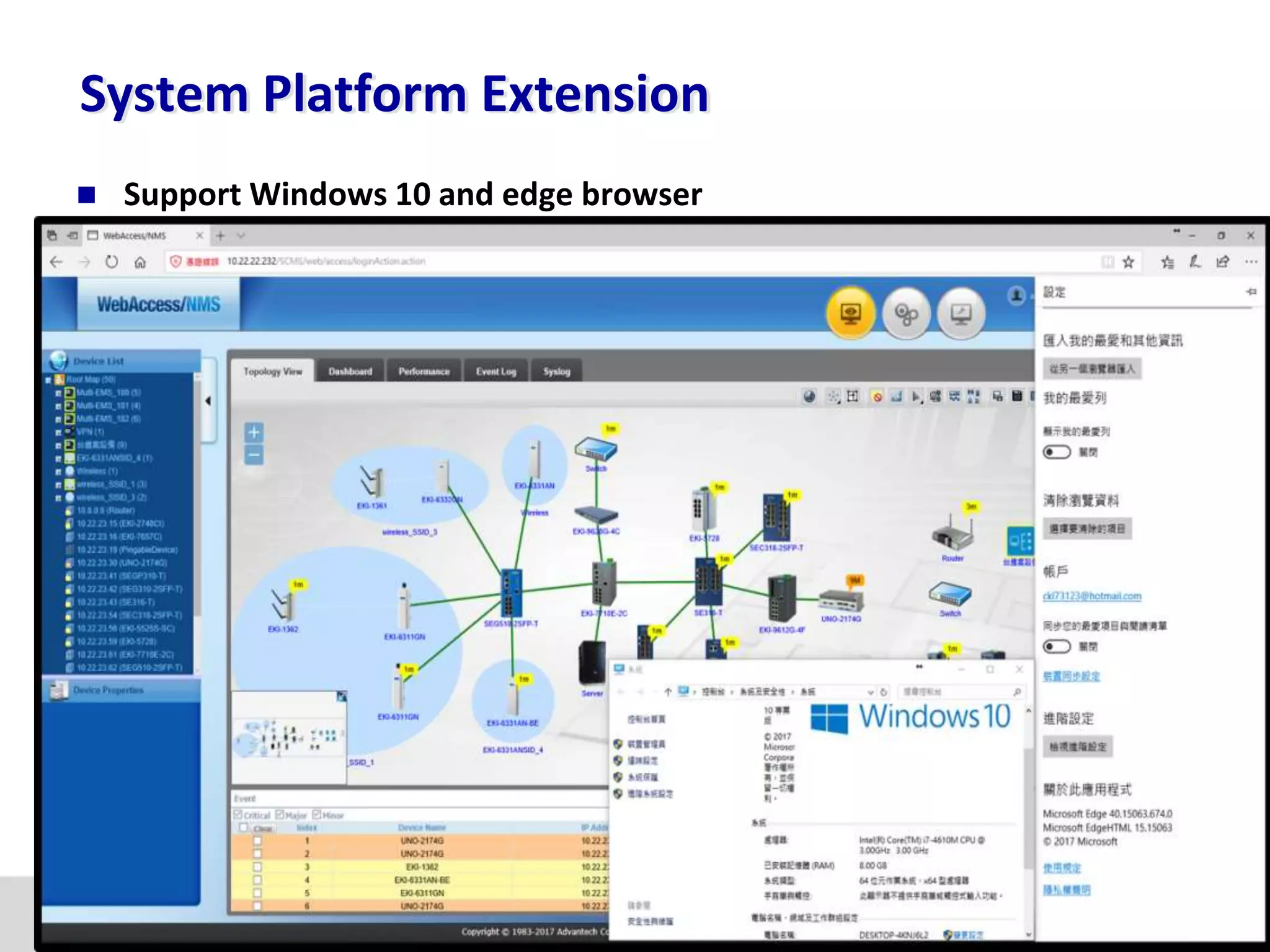Collapse the left device list panel arrow
The image size is (1270, 952).
(208, 401)
